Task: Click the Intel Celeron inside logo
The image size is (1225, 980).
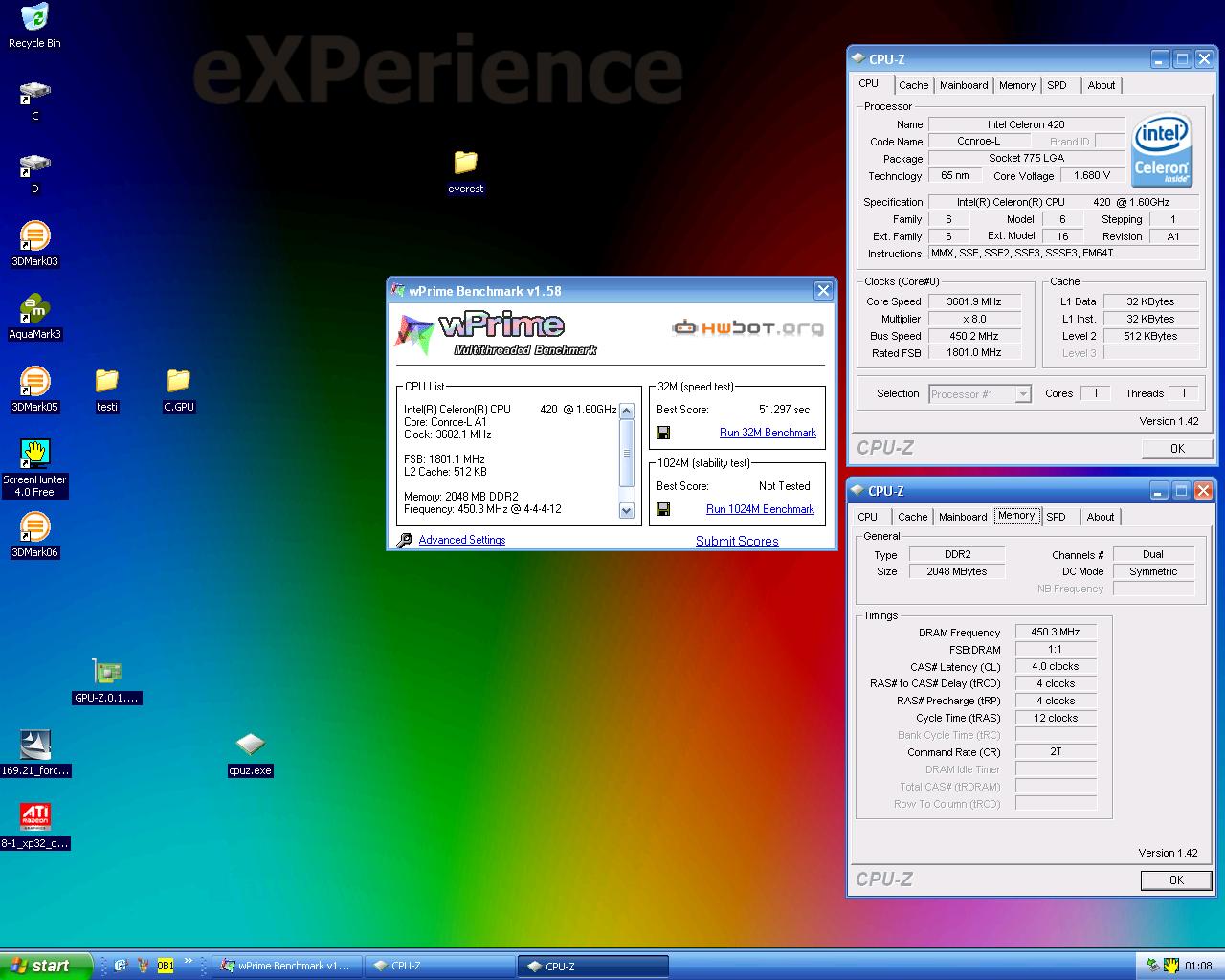Action: [1161, 150]
